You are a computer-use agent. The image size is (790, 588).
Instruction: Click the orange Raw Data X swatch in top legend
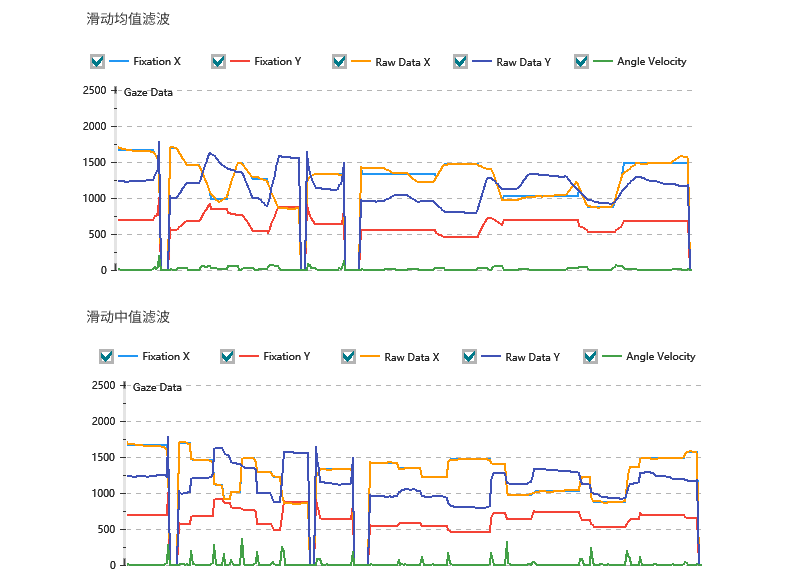tap(360, 62)
